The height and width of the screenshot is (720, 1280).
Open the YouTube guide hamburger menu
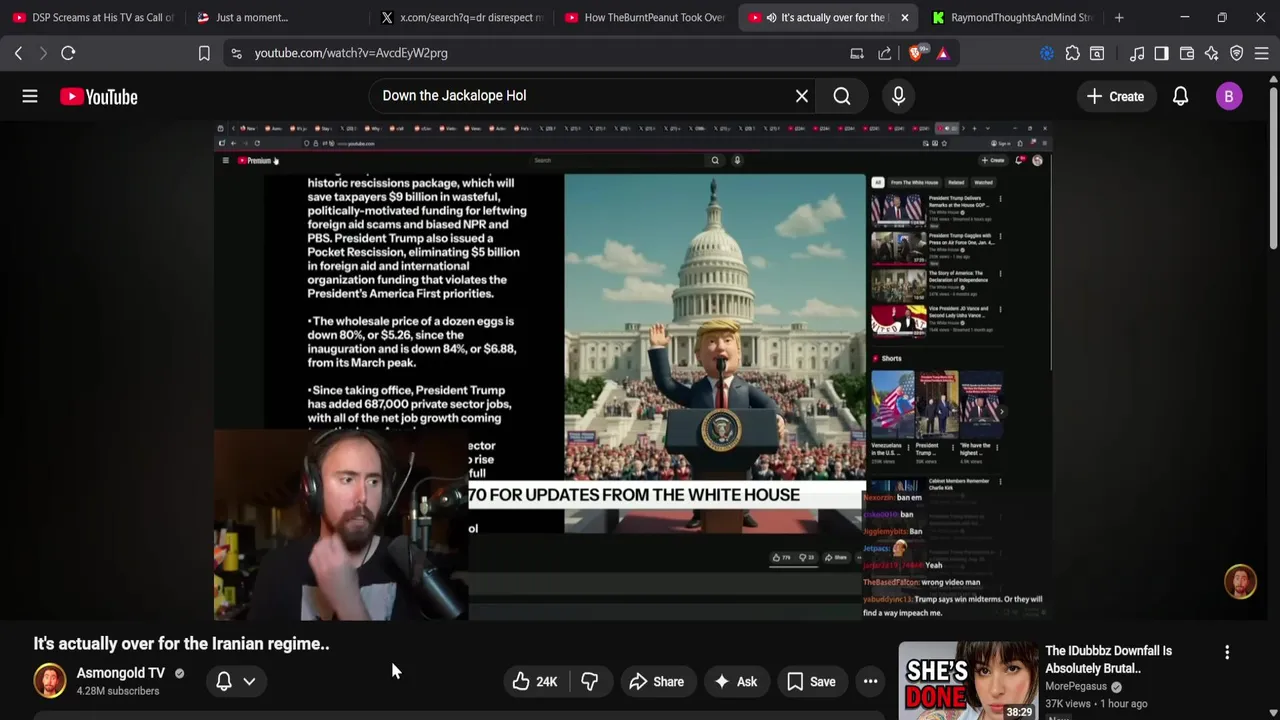coord(30,96)
